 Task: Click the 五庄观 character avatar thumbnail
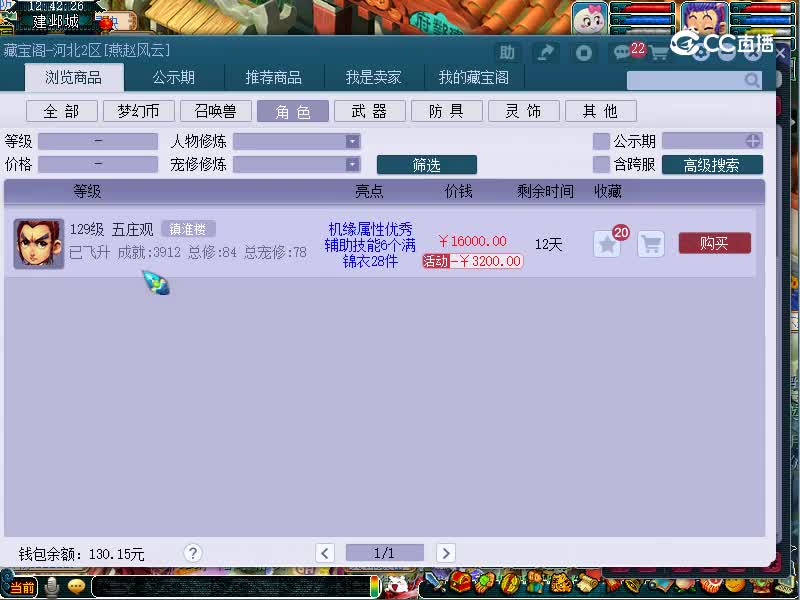(39, 243)
